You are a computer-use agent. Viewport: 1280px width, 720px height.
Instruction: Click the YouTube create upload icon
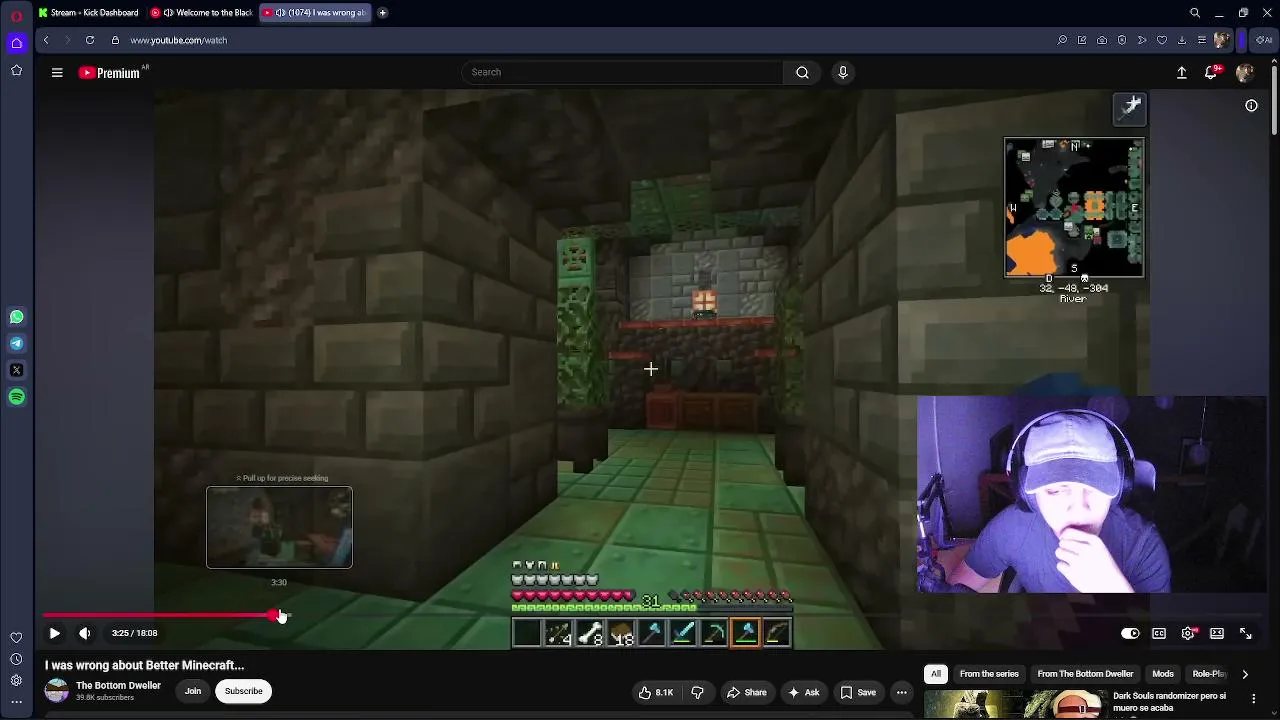[1182, 72]
